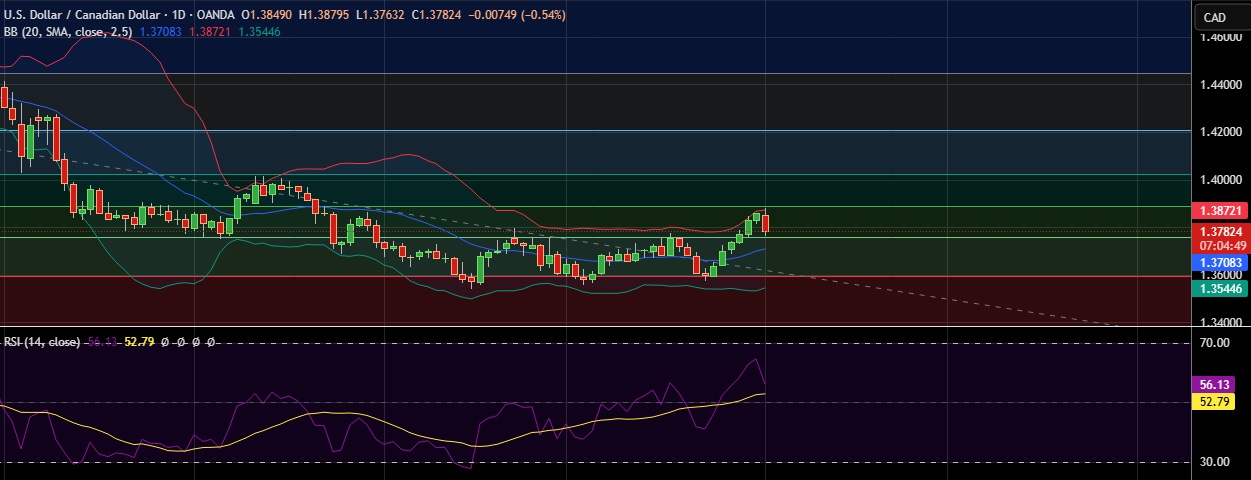1251x480 pixels.
Task: Click the 70.00 level on RSI scale
Action: pos(1216,343)
